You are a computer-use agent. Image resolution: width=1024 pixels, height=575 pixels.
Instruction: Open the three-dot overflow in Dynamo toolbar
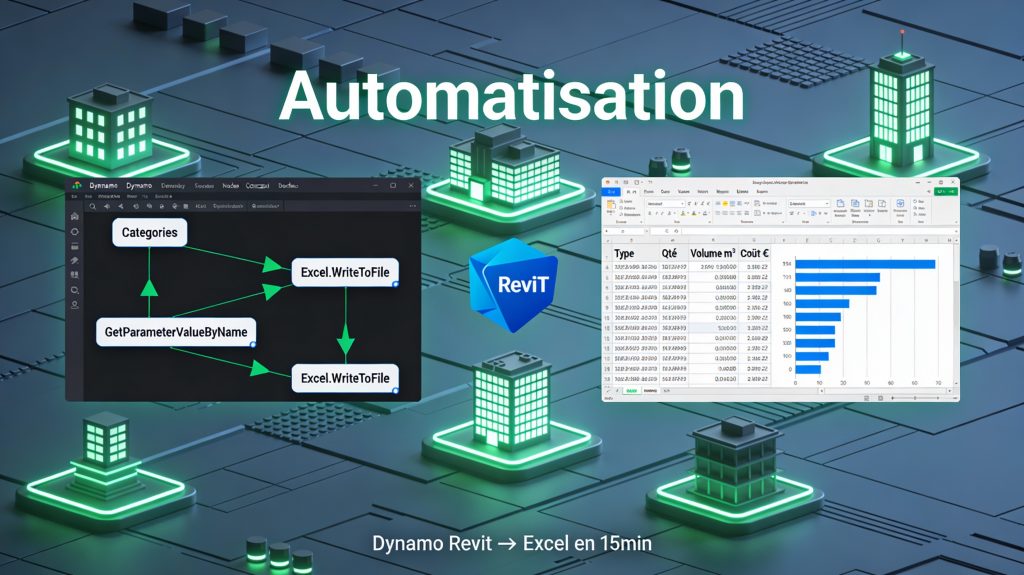point(412,206)
